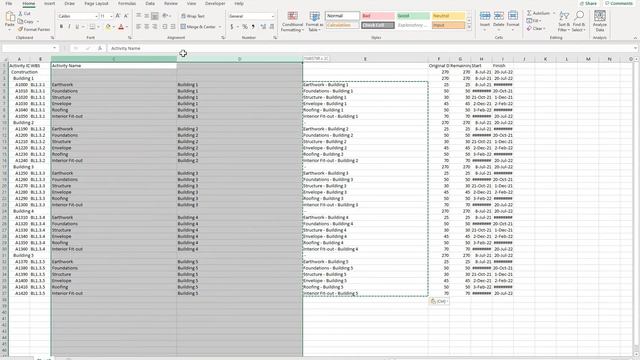The width and height of the screenshot is (640, 360).
Task: Toggle Bold formatting
Action: pos(61,27)
